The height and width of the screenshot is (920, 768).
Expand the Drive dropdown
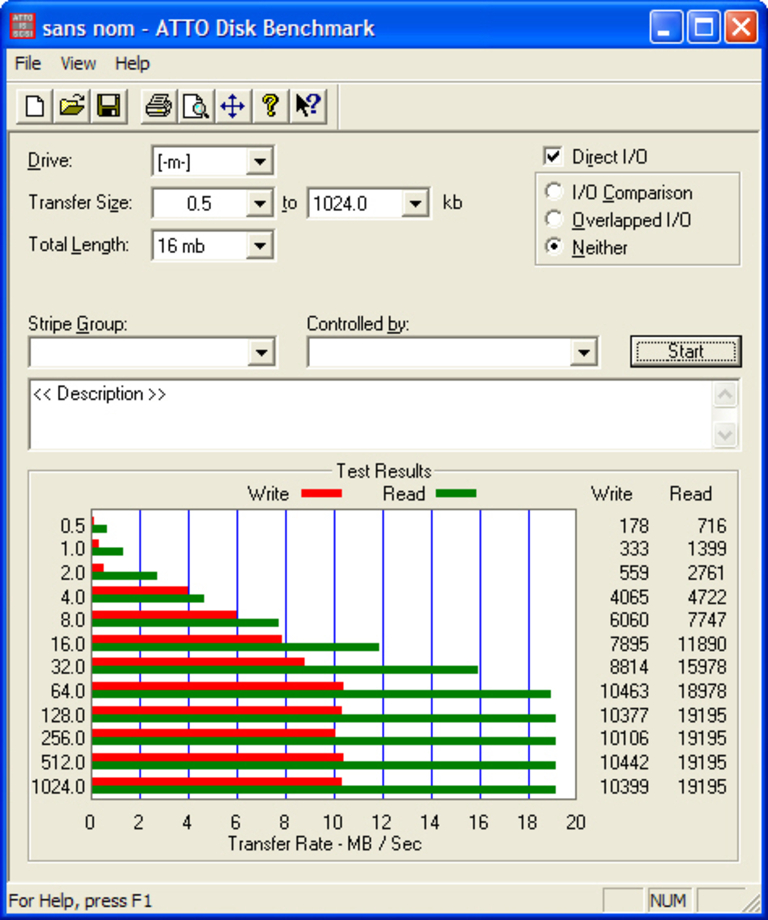(x=259, y=161)
